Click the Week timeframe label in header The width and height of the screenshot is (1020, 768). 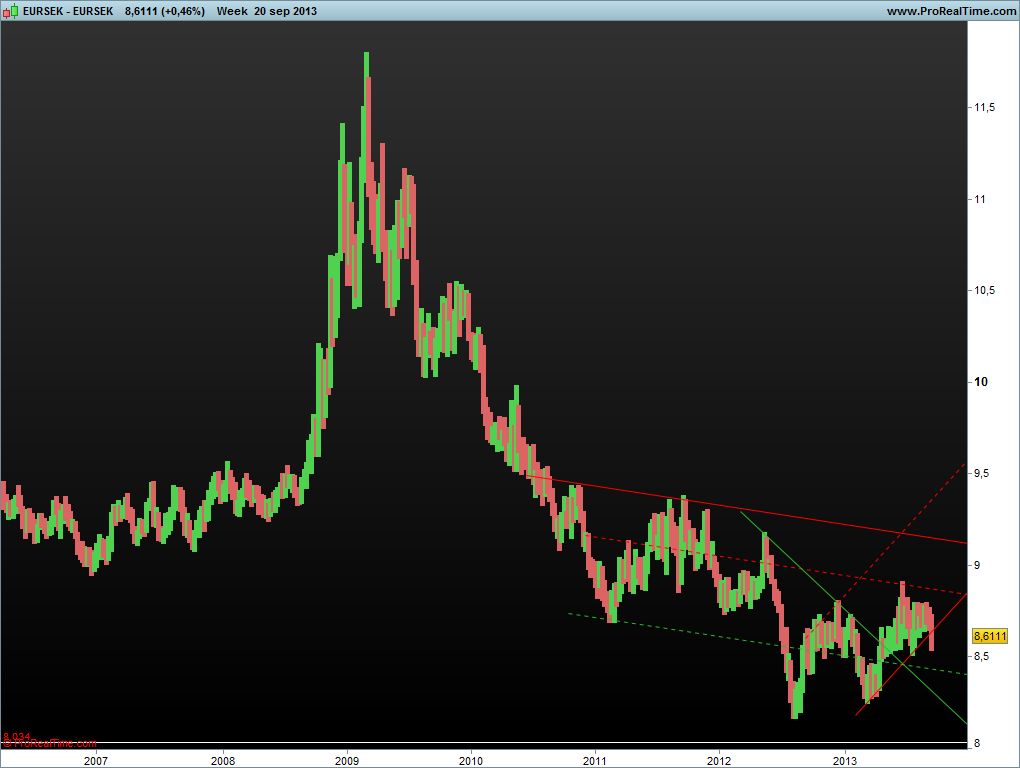[232, 10]
